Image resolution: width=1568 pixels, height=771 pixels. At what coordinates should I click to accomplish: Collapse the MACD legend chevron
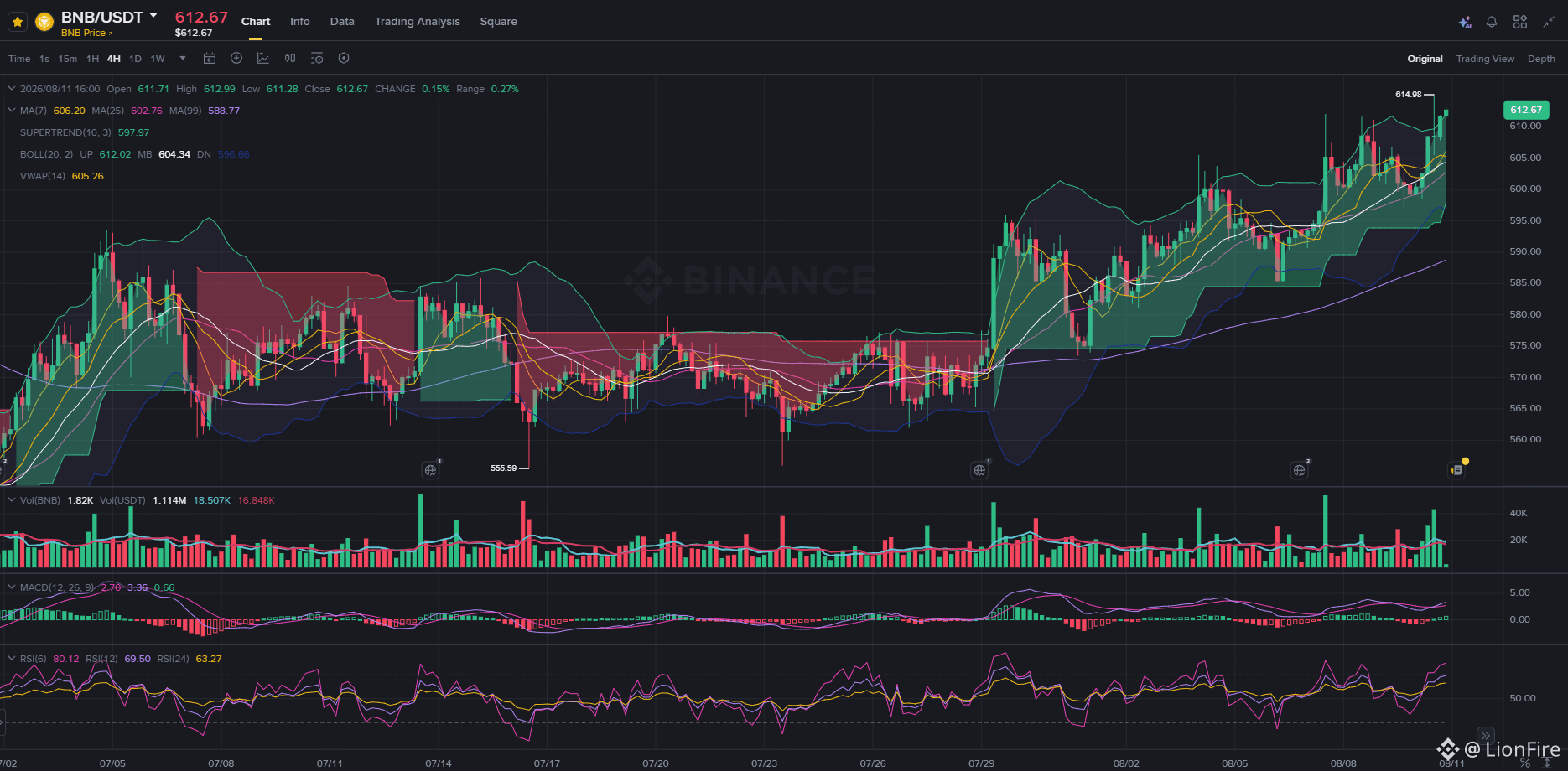tap(12, 587)
